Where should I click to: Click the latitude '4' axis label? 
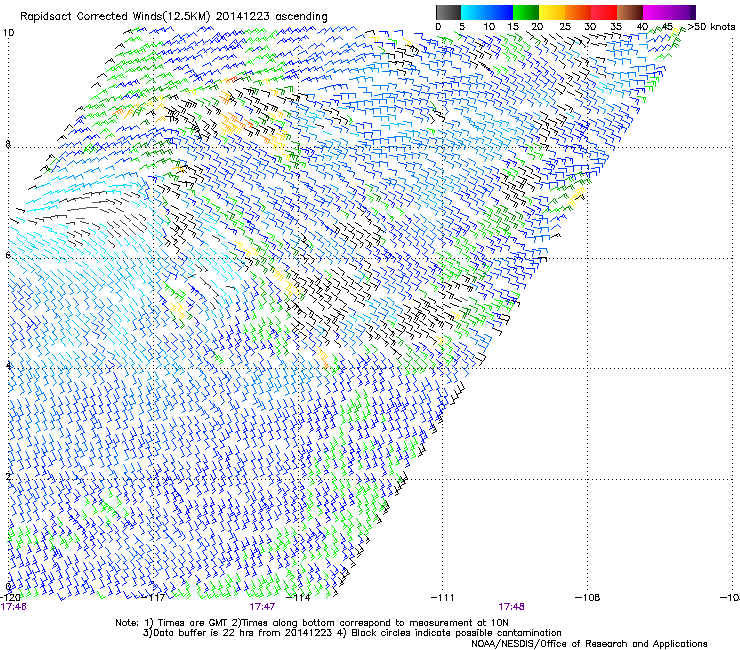(x=8, y=365)
